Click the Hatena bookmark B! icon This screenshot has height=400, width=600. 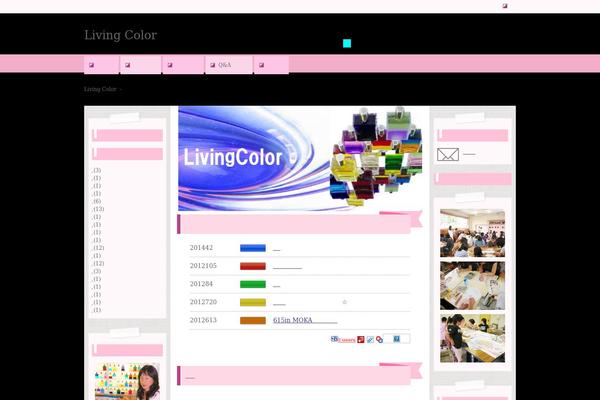[334, 339]
